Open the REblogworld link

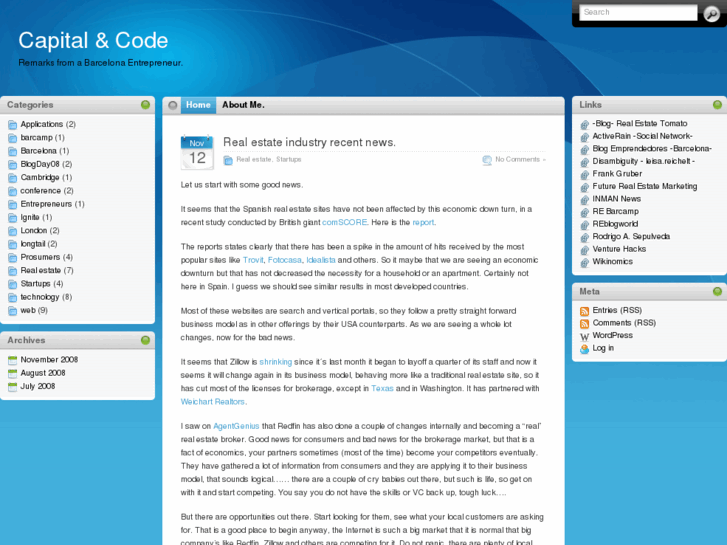(x=615, y=224)
